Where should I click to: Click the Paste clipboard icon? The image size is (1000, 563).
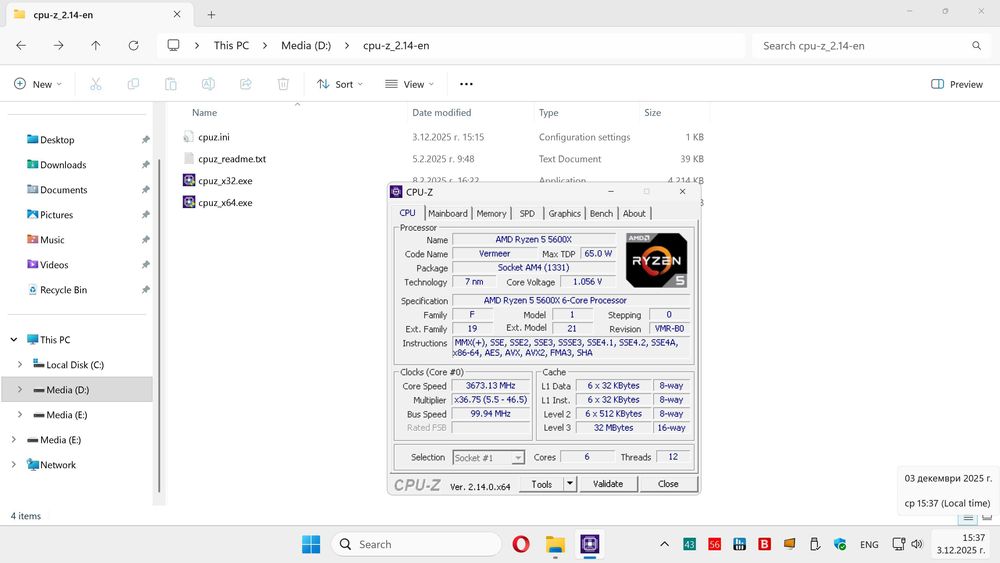pos(170,84)
